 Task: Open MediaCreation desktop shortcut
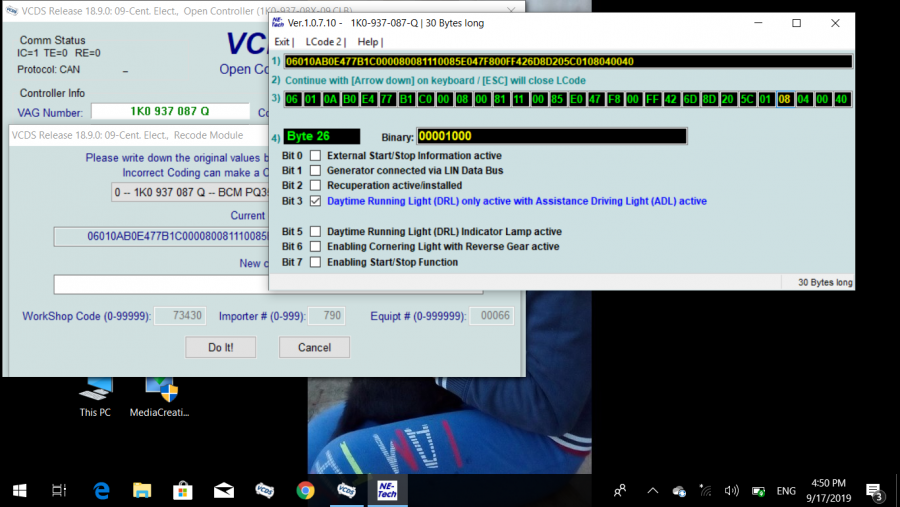tap(160, 397)
